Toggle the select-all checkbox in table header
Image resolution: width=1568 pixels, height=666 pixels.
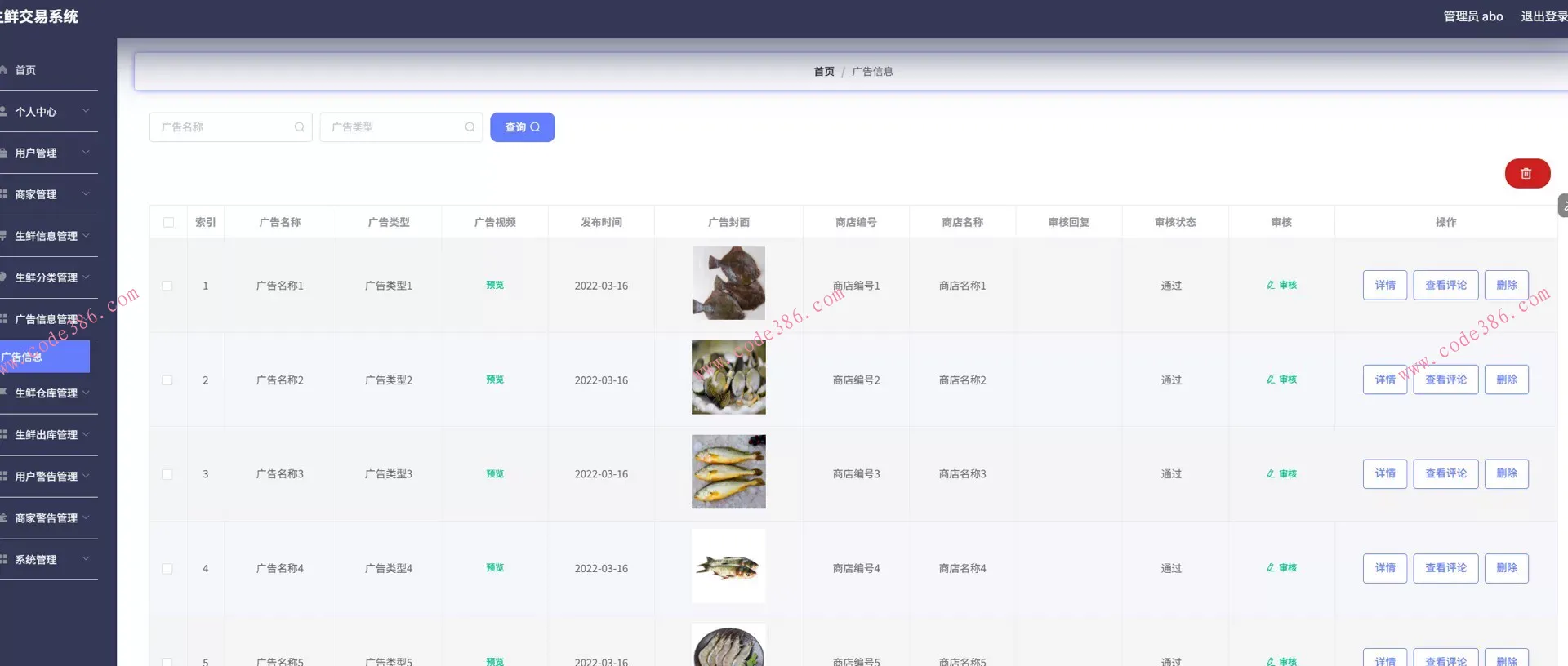(x=169, y=222)
